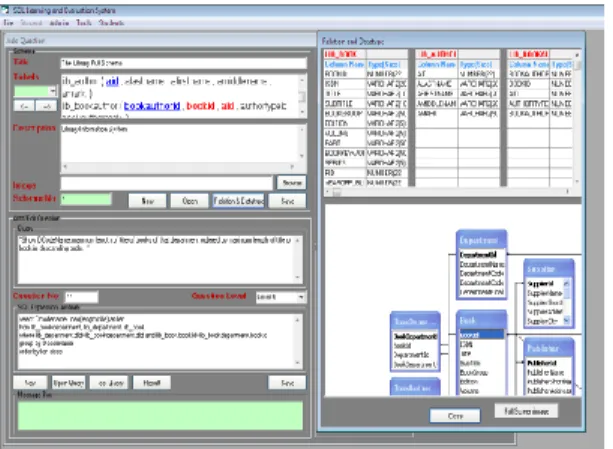
Task: Click Open in the Schema section
Action: (x=190, y=201)
